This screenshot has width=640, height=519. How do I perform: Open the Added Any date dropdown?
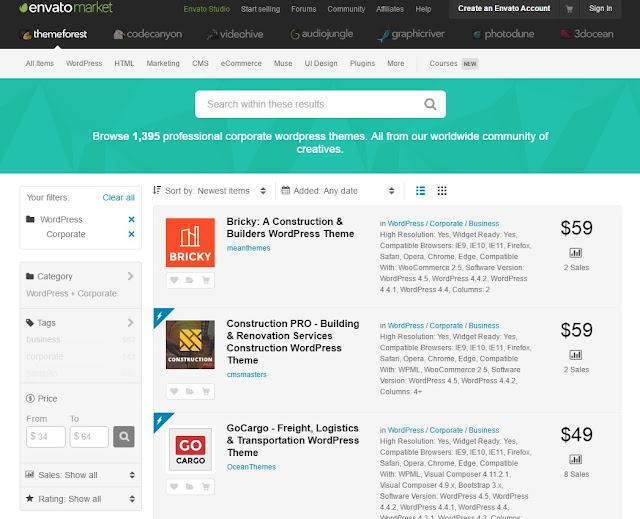pyautogui.click(x=338, y=191)
